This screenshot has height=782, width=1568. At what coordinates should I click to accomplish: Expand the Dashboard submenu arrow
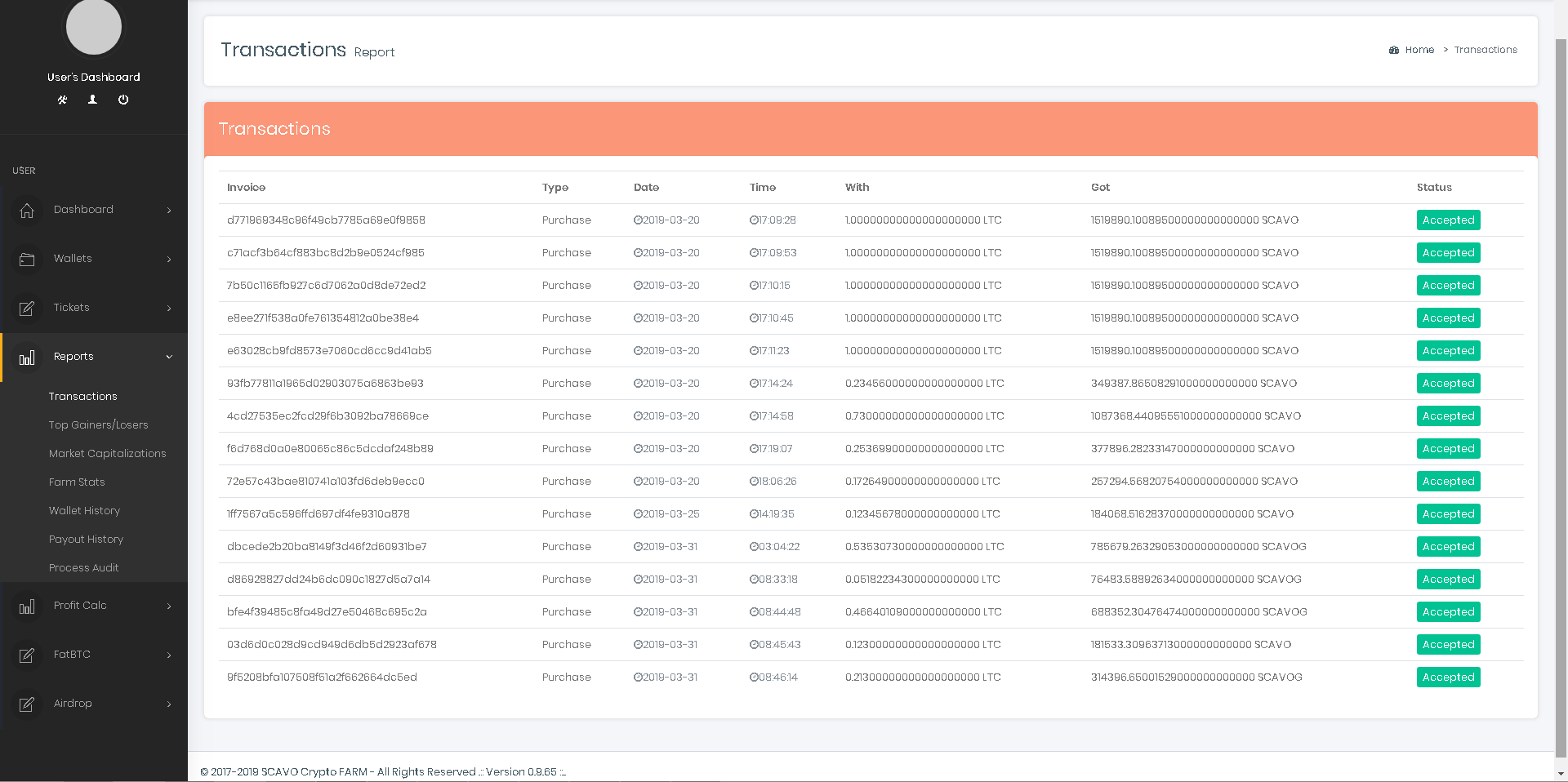coord(169,211)
